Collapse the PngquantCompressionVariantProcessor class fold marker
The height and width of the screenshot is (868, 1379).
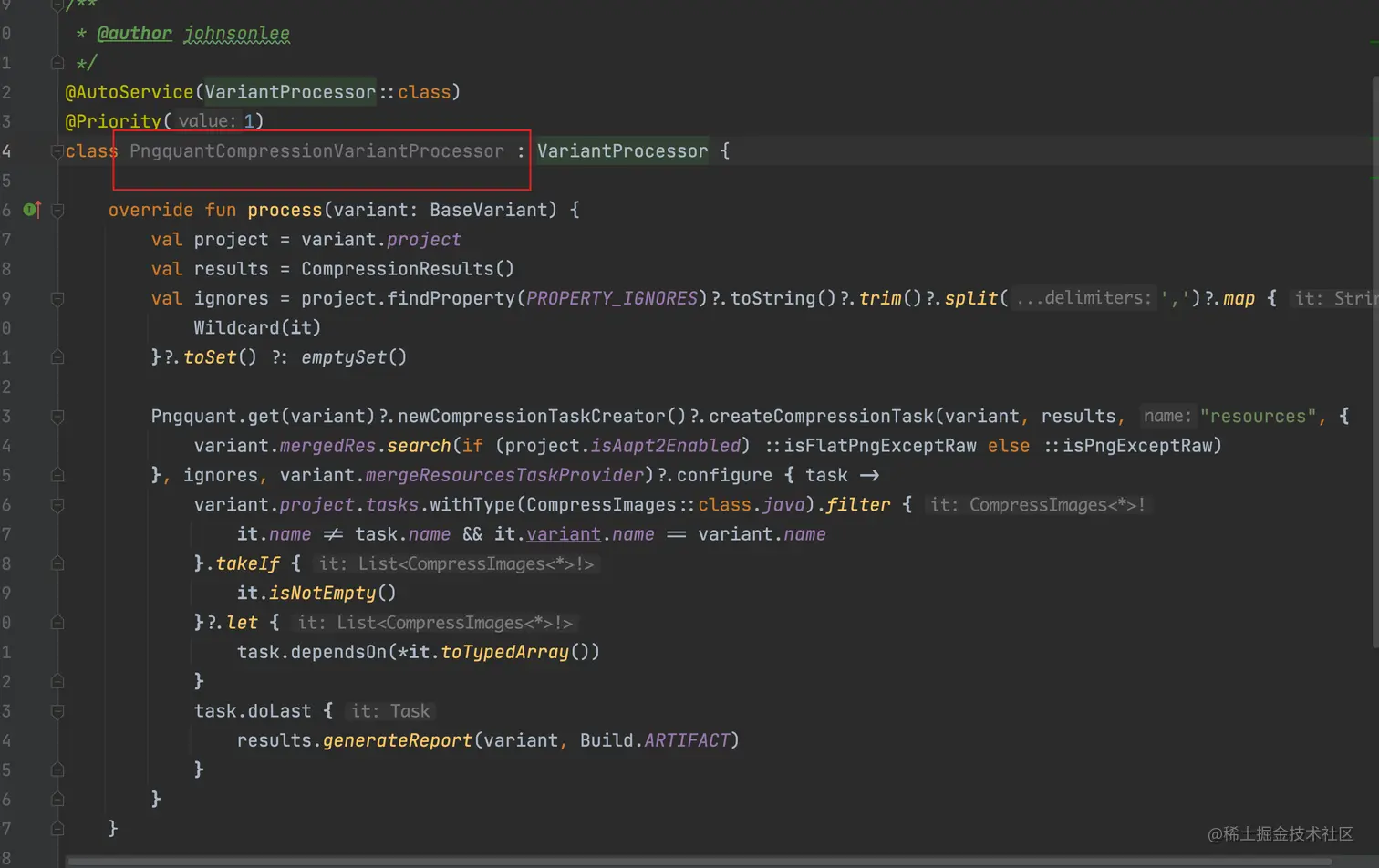[x=57, y=151]
